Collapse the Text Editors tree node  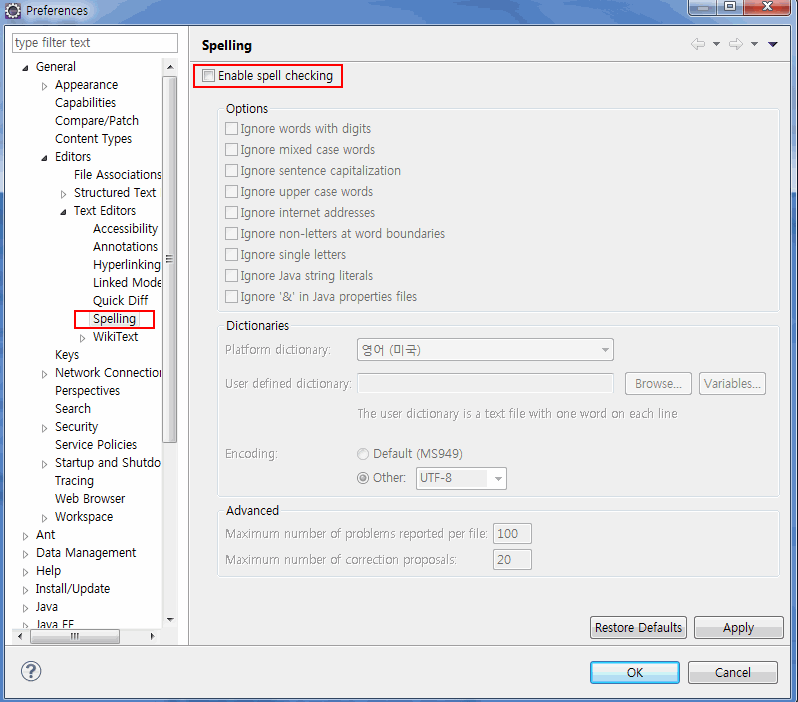(x=63, y=212)
